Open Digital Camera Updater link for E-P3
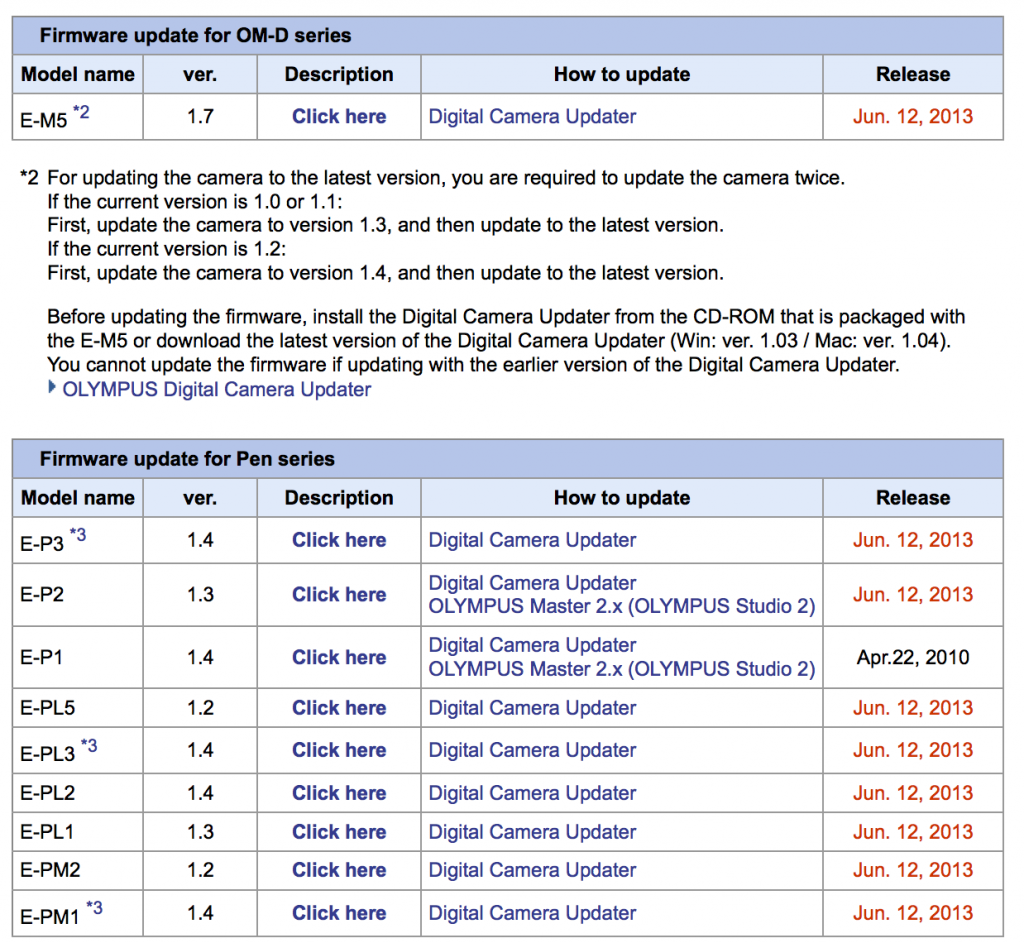1024x942 pixels. 532,540
